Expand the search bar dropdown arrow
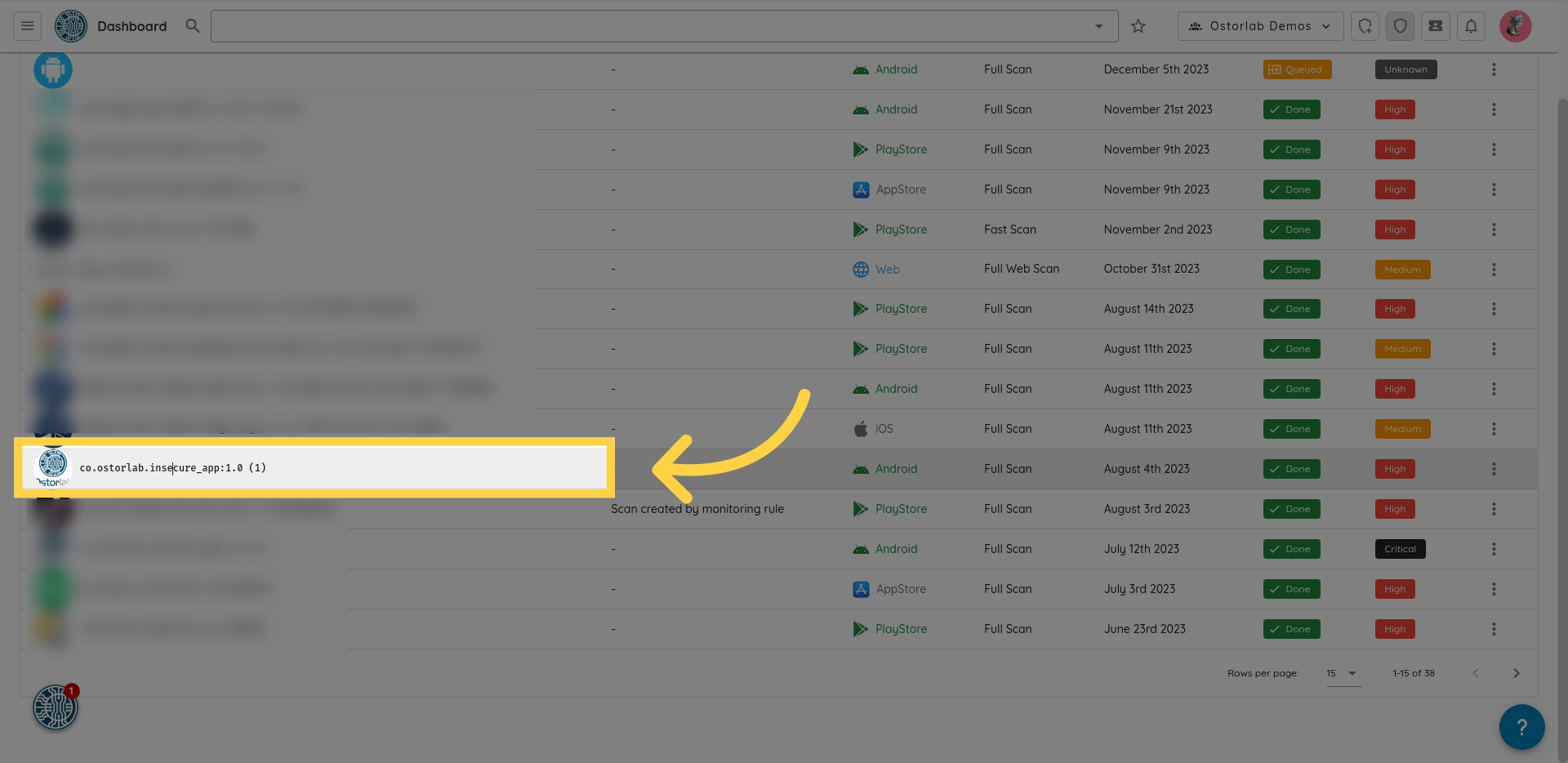Viewport: 1568px width, 763px height. tap(1098, 26)
